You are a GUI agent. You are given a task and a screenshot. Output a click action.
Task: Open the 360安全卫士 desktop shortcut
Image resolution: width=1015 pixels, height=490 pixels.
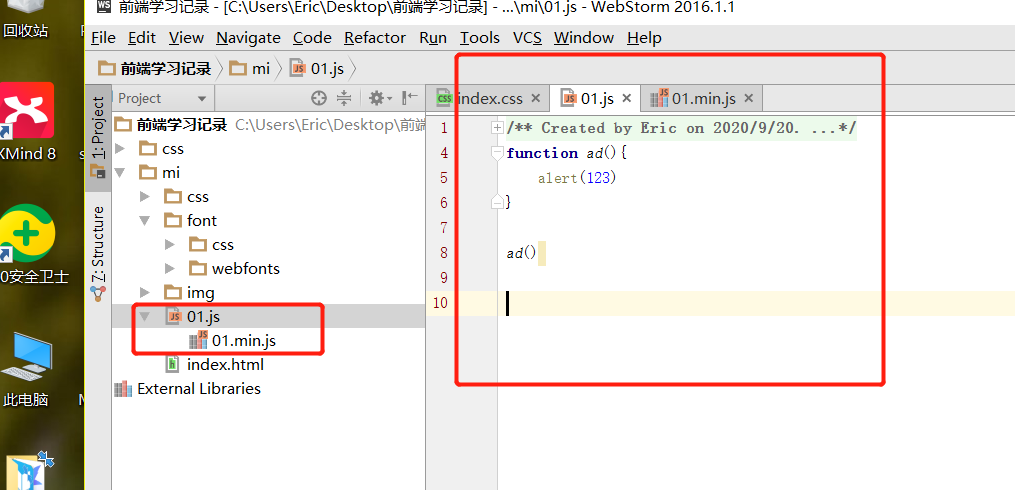[x=34, y=245]
